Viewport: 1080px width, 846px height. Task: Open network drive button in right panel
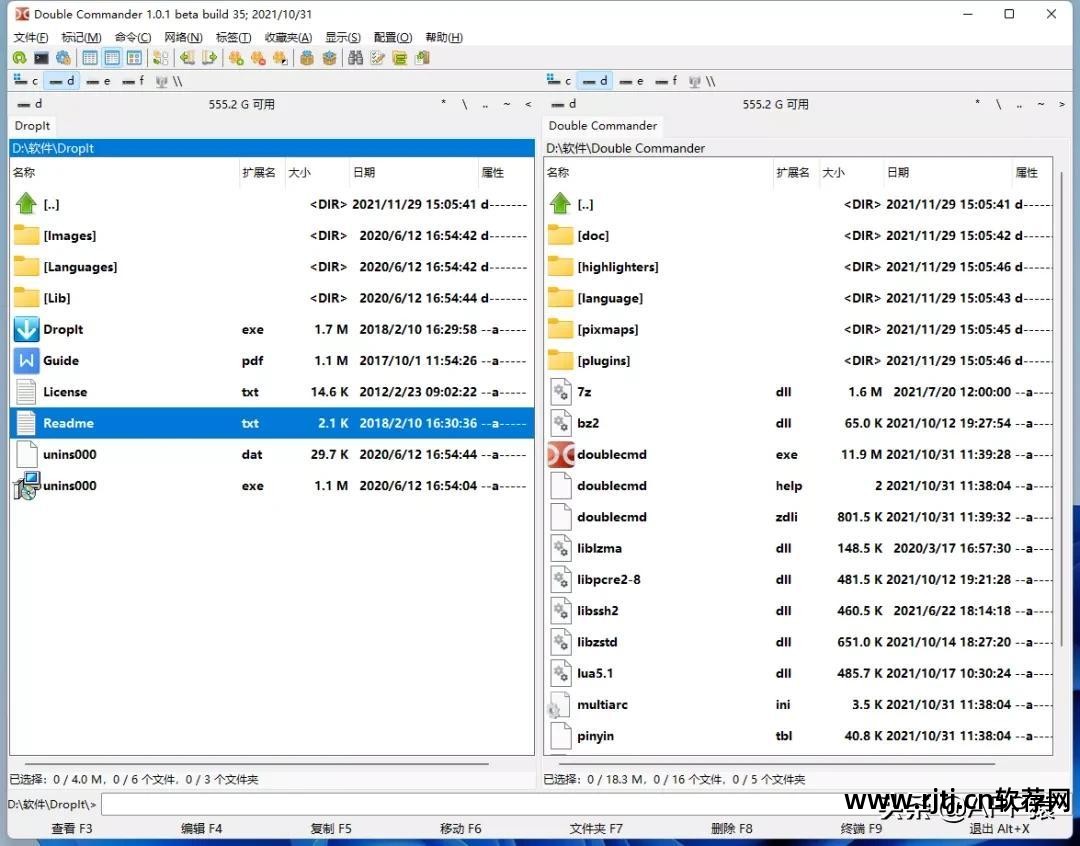pos(702,81)
